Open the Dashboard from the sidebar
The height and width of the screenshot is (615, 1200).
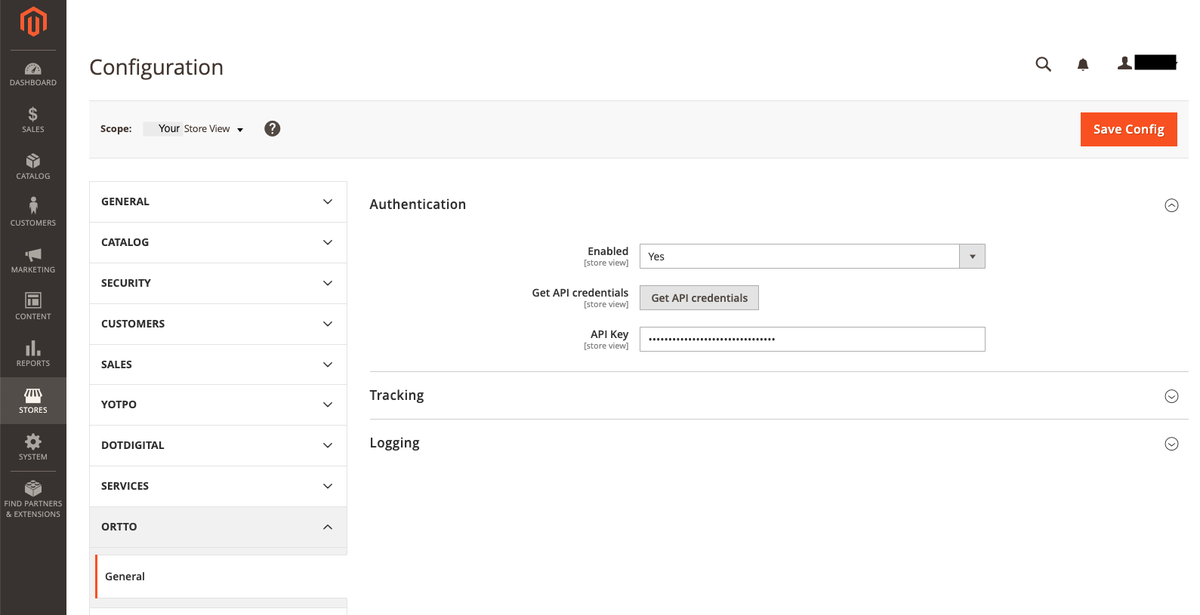[x=33, y=72]
